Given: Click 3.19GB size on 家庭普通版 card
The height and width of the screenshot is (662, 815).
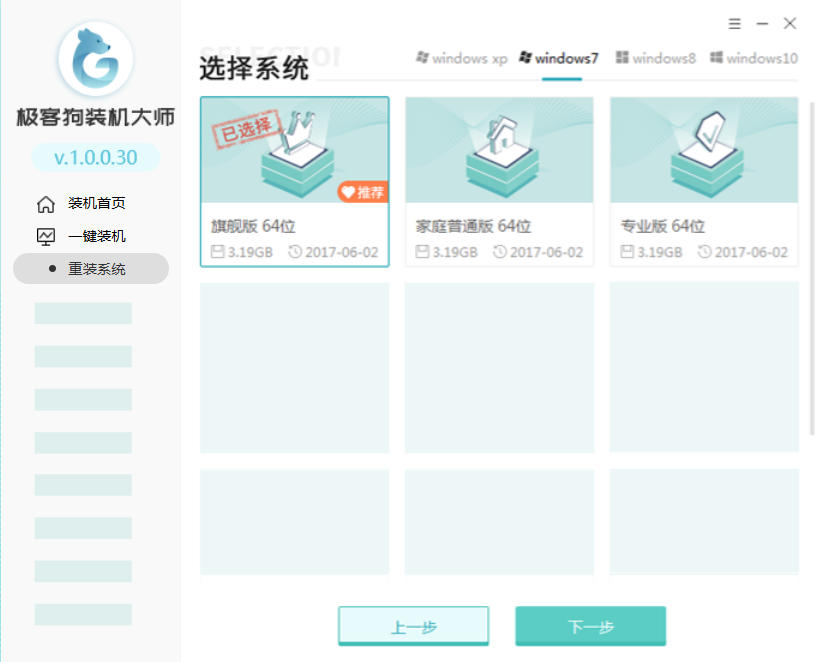Looking at the screenshot, I should [455, 253].
